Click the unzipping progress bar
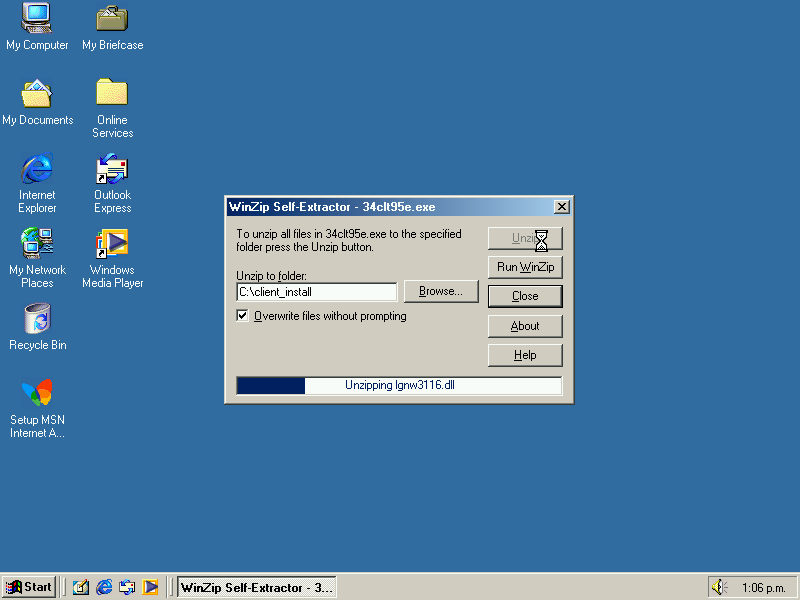This screenshot has height=600, width=800. 399,385
